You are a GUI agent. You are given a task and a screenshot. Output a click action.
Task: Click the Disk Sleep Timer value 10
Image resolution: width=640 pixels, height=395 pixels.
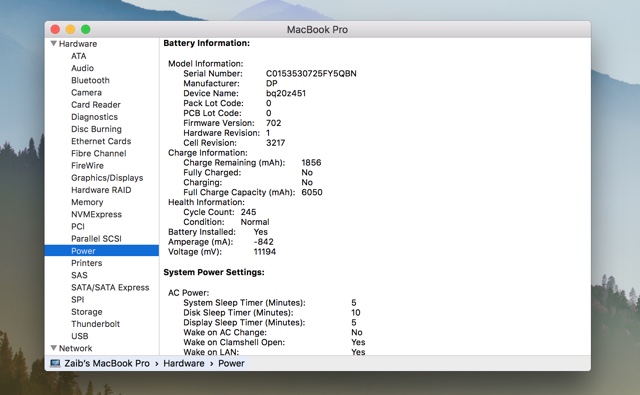pos(356,313)
